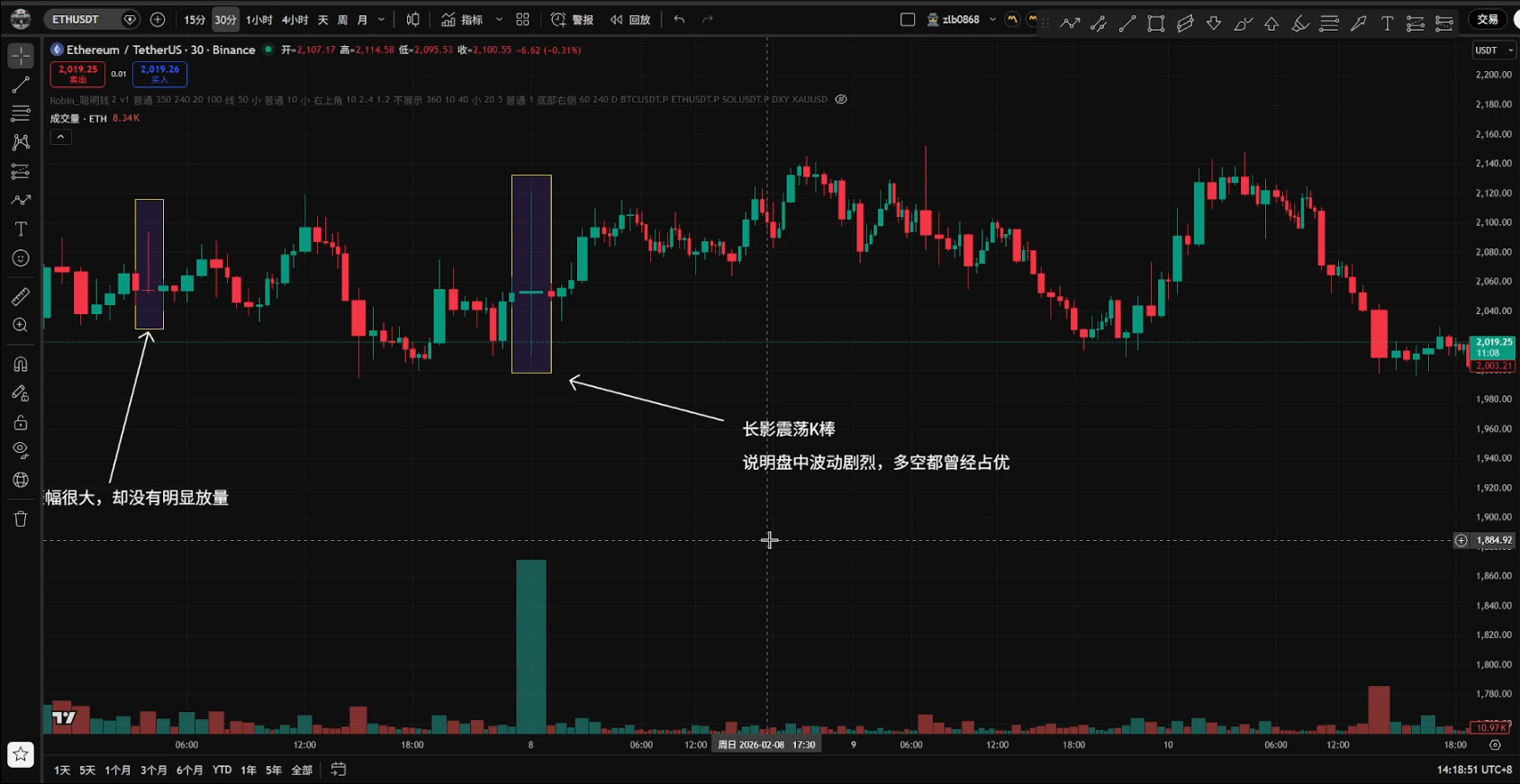
Task: Open the go-to-date calendar icon
Action: 339,770
